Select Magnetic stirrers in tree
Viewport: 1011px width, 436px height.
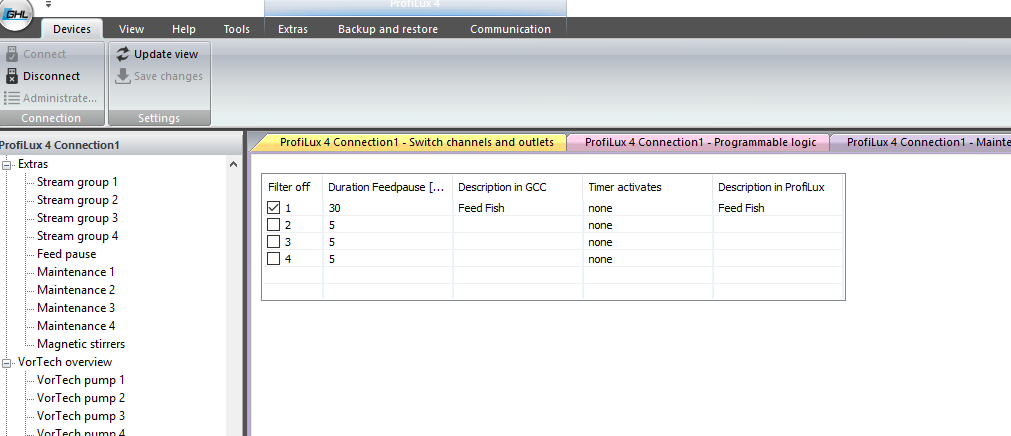(x=81, y=344)
